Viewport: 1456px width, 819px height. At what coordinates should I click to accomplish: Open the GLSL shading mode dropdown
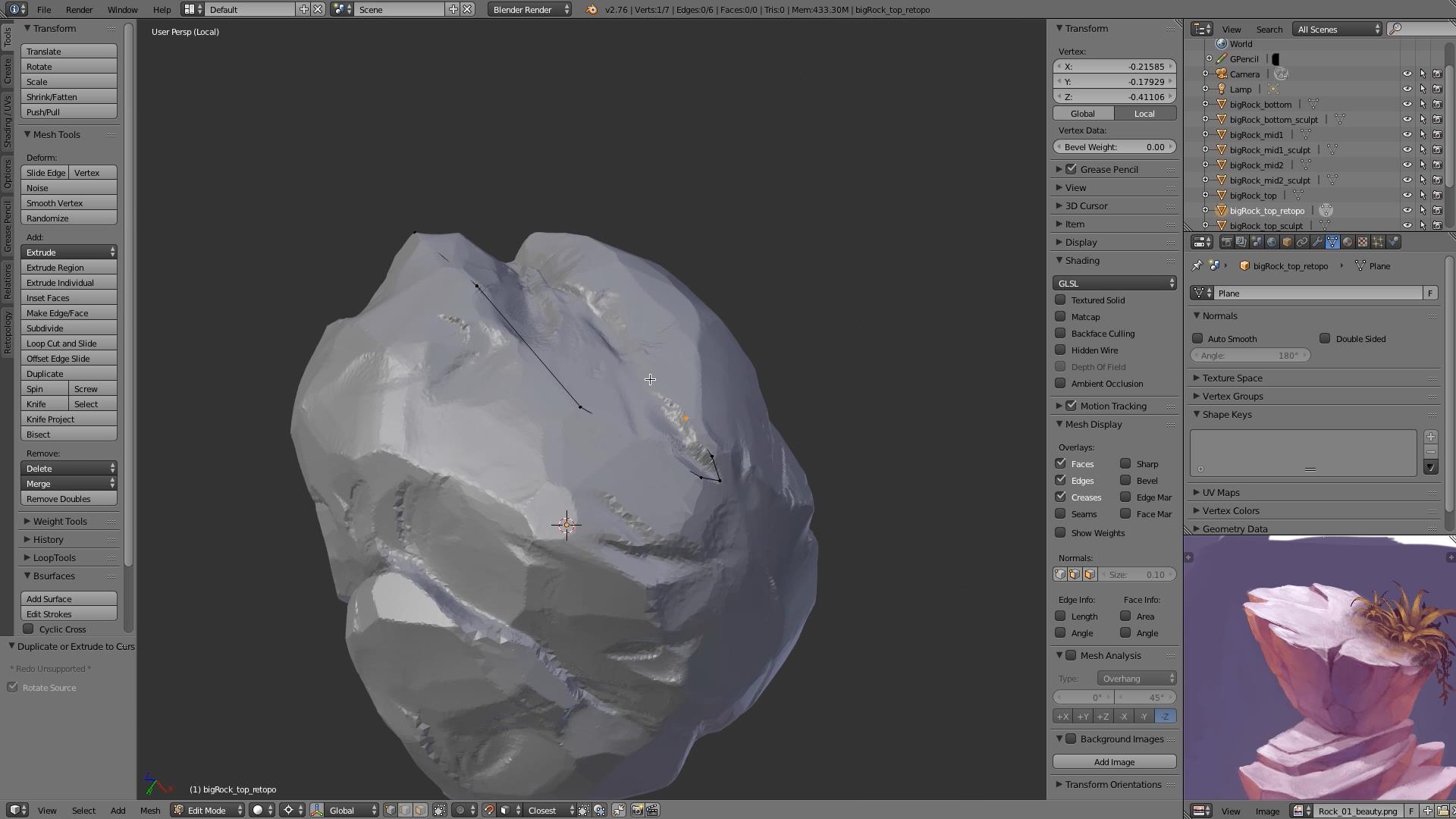(x=1114, y=283)
